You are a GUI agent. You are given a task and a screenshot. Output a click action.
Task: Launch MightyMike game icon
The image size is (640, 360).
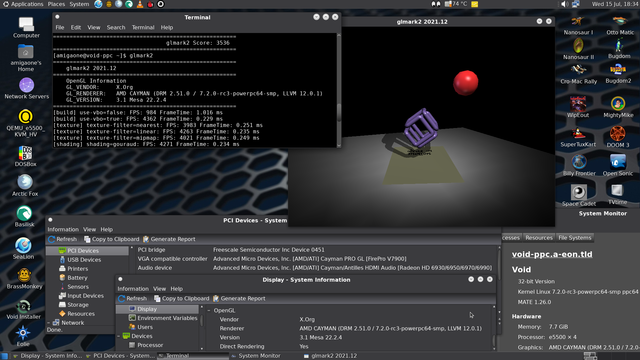618,107
